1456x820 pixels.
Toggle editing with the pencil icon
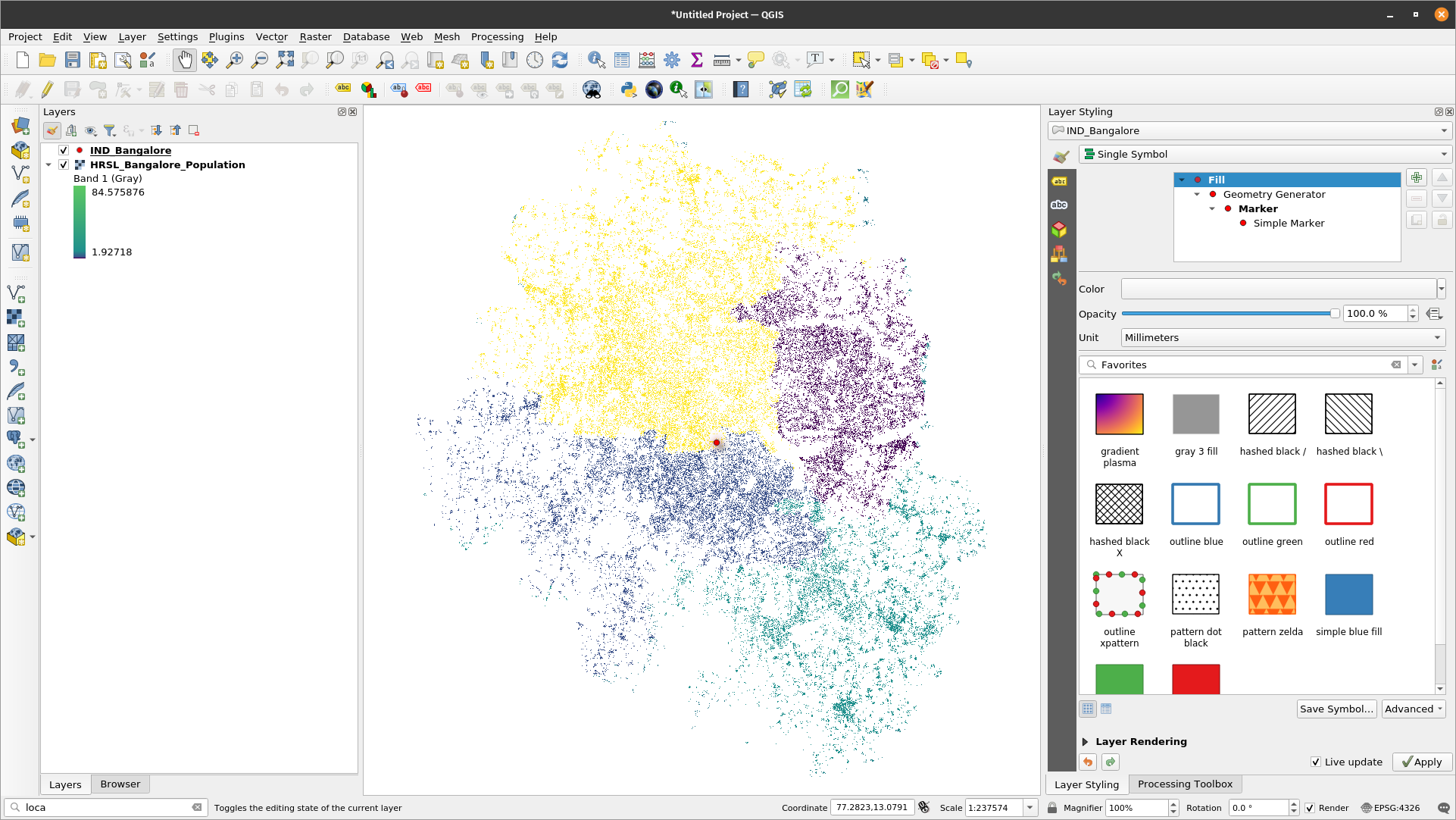tap(48, 89)
